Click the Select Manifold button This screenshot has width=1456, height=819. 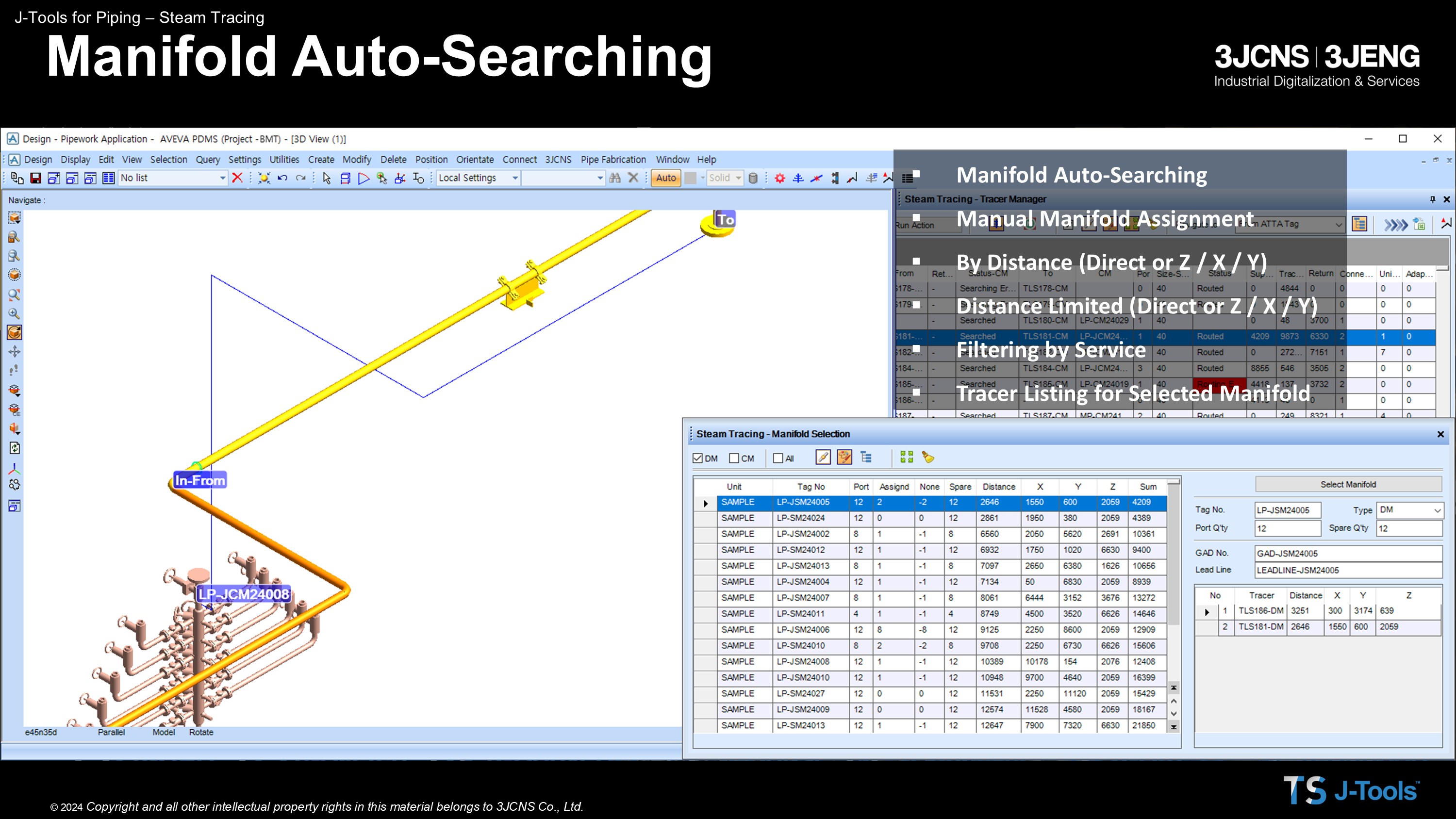click(x=1348, y=484)
